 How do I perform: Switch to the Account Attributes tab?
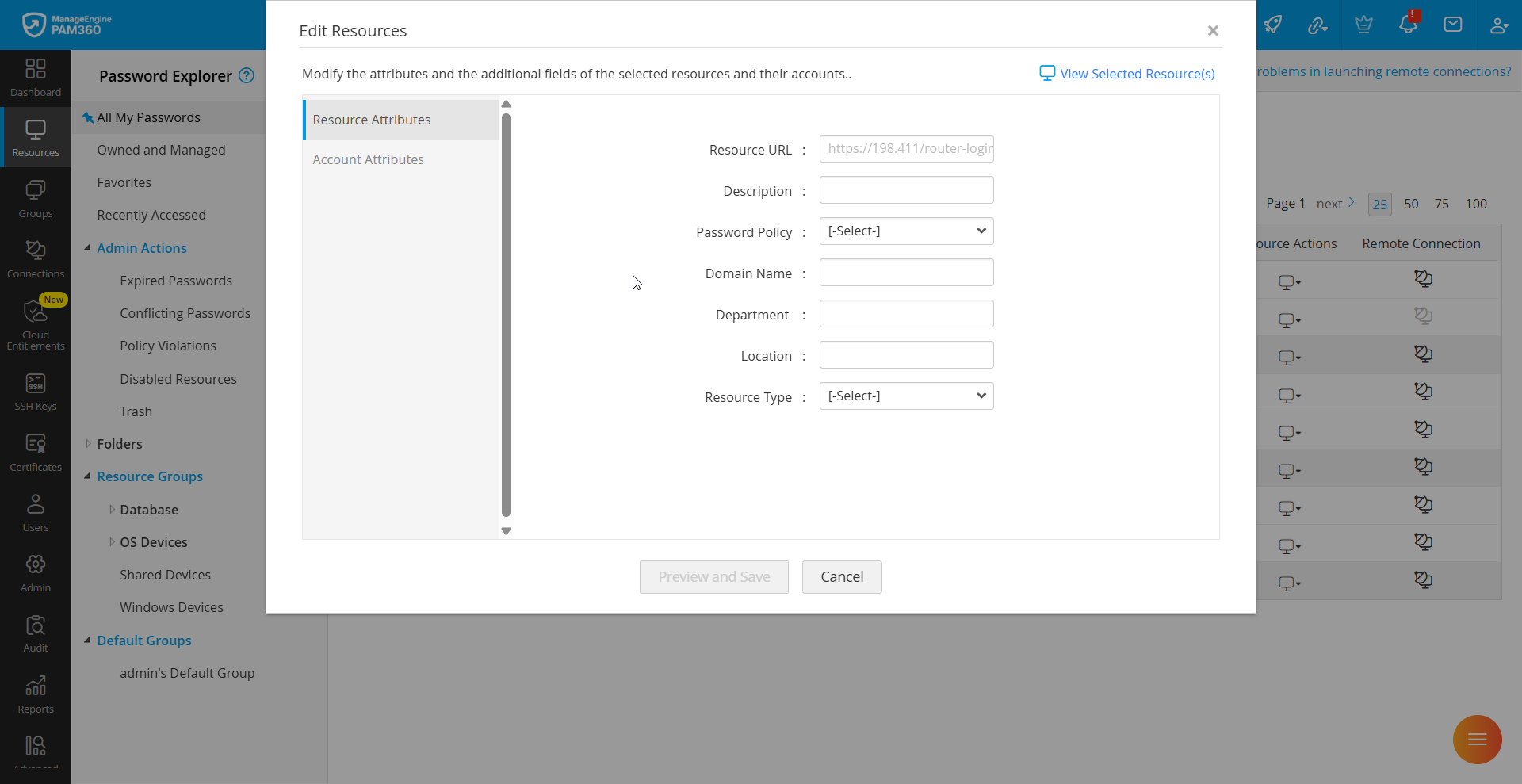click(x=368, y=159)
